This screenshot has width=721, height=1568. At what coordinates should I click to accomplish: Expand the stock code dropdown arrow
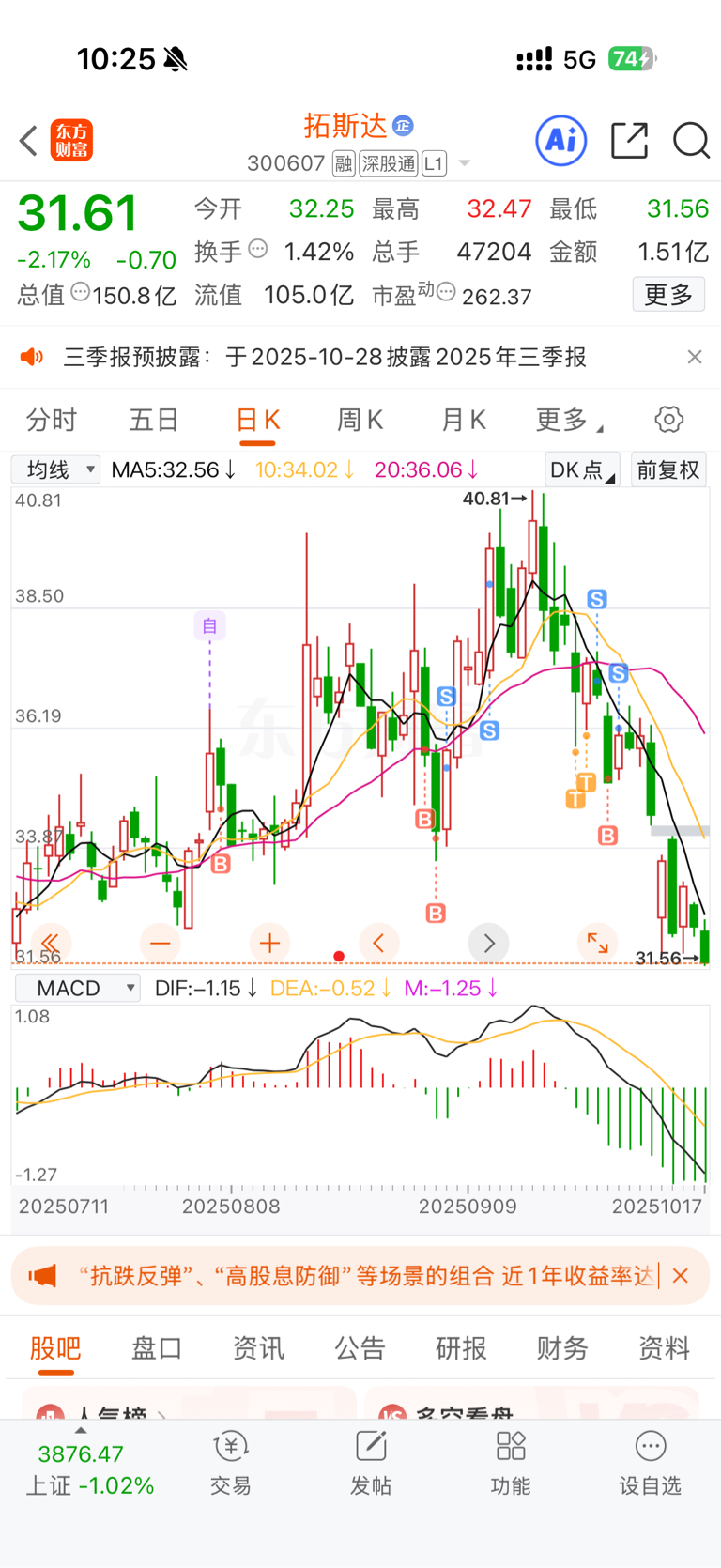tap(464, 164)
